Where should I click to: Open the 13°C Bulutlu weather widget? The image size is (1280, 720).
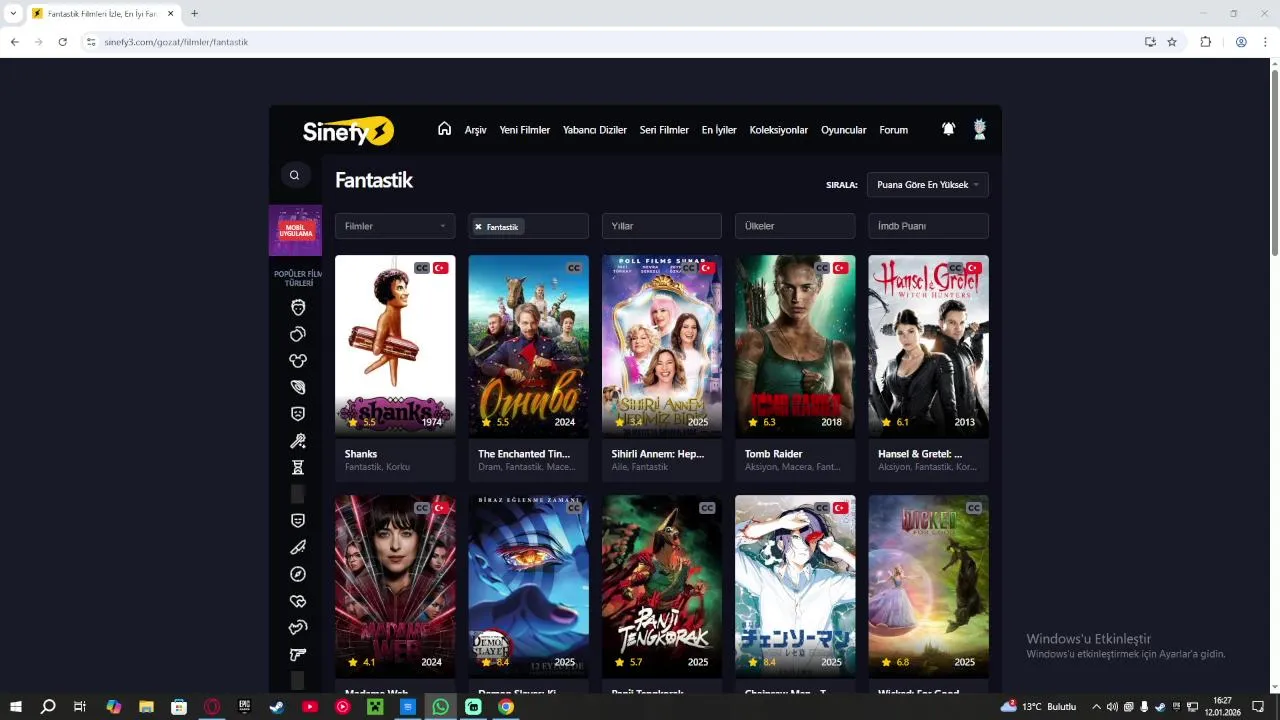click(x=1039, y=707)
